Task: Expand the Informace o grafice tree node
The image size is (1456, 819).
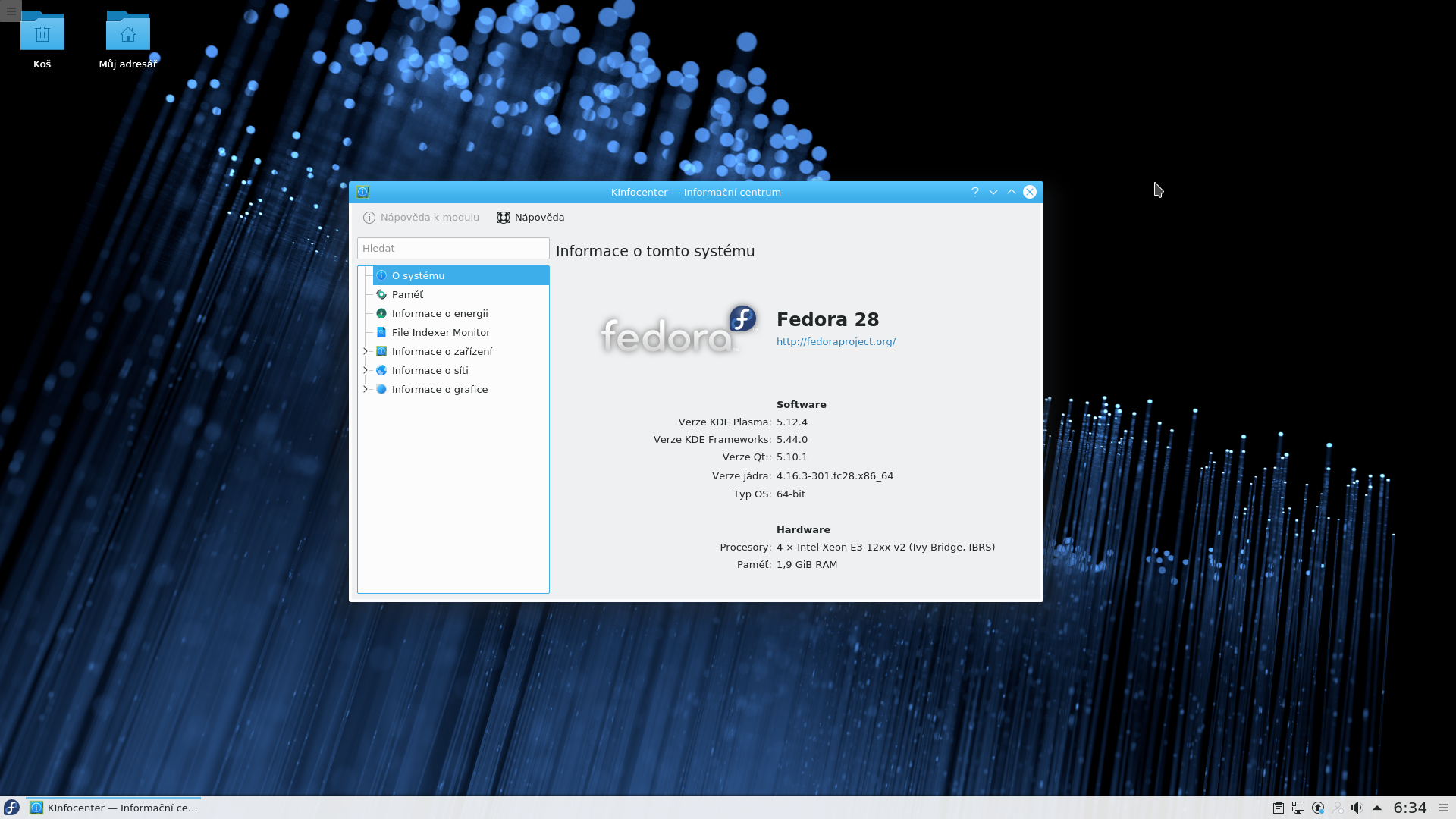Action: point(366,389)
